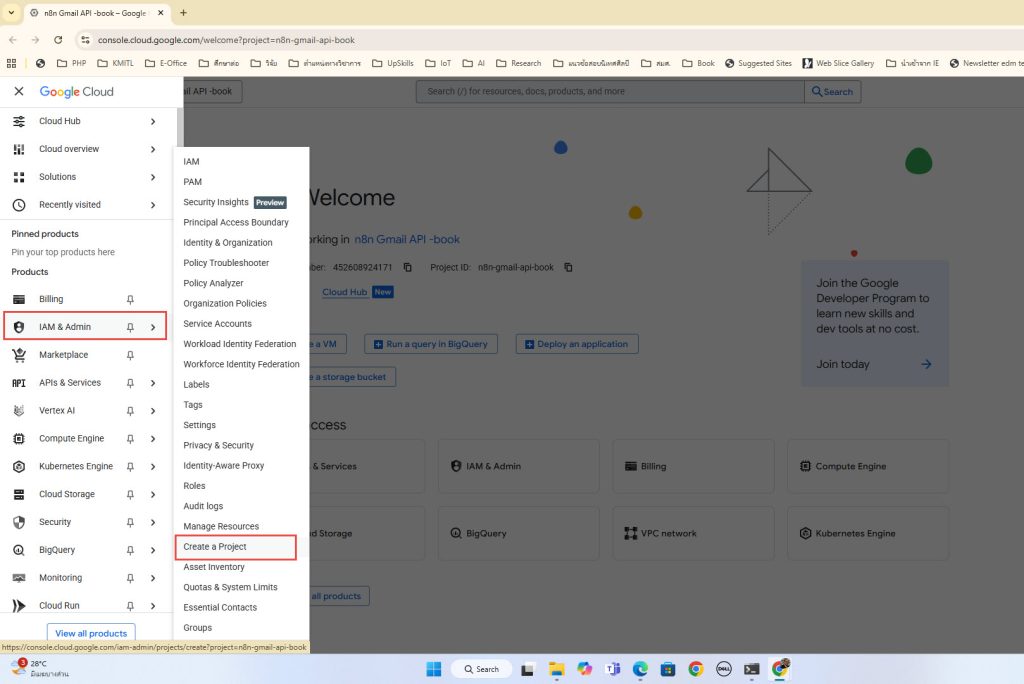Click the search resources input field
The width and height of the screenshot is (1024, 684).
tap(610, 91)
